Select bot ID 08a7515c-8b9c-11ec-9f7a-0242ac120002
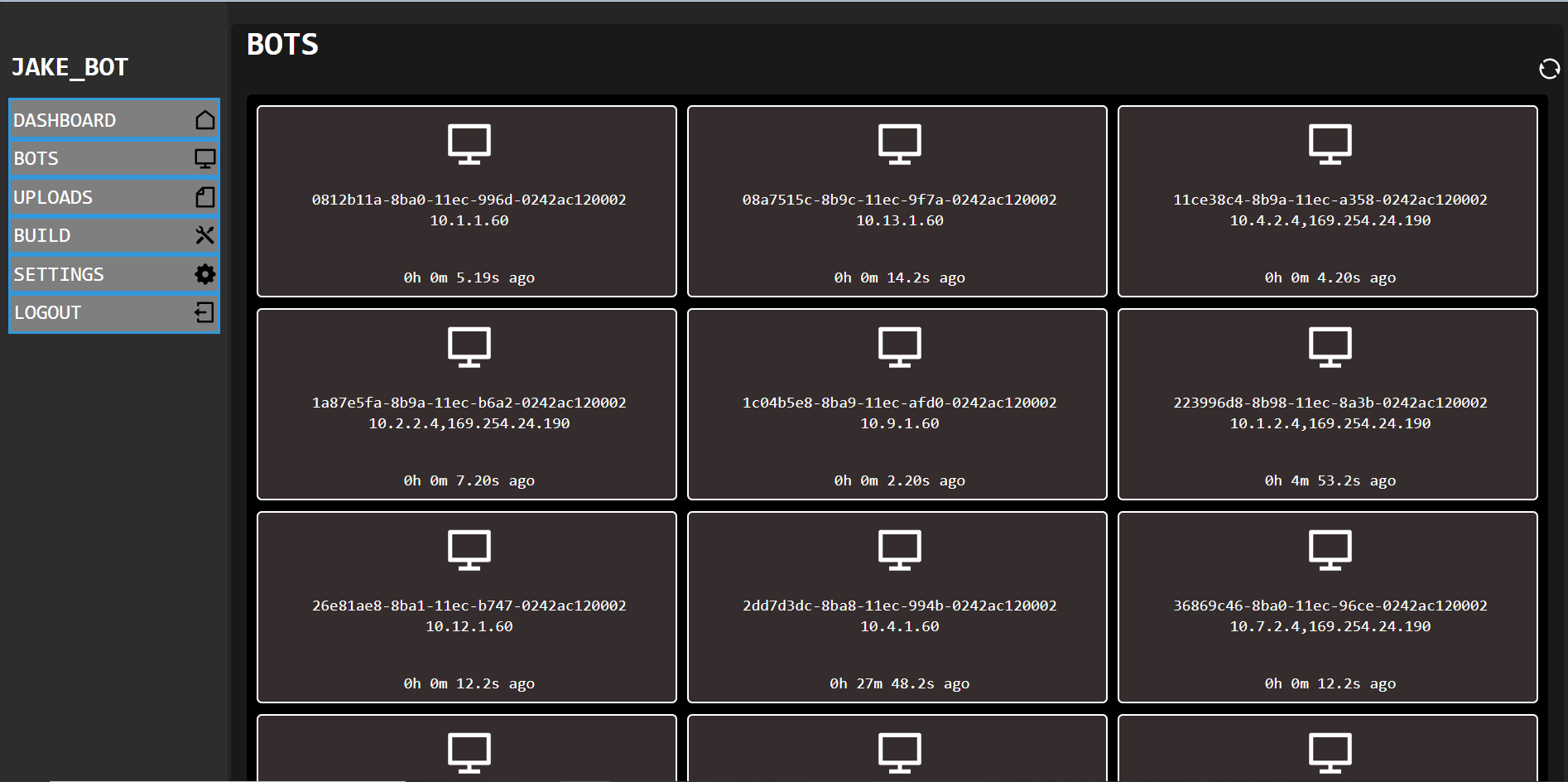Screen dimensions: 1568x782 point(900,200)
